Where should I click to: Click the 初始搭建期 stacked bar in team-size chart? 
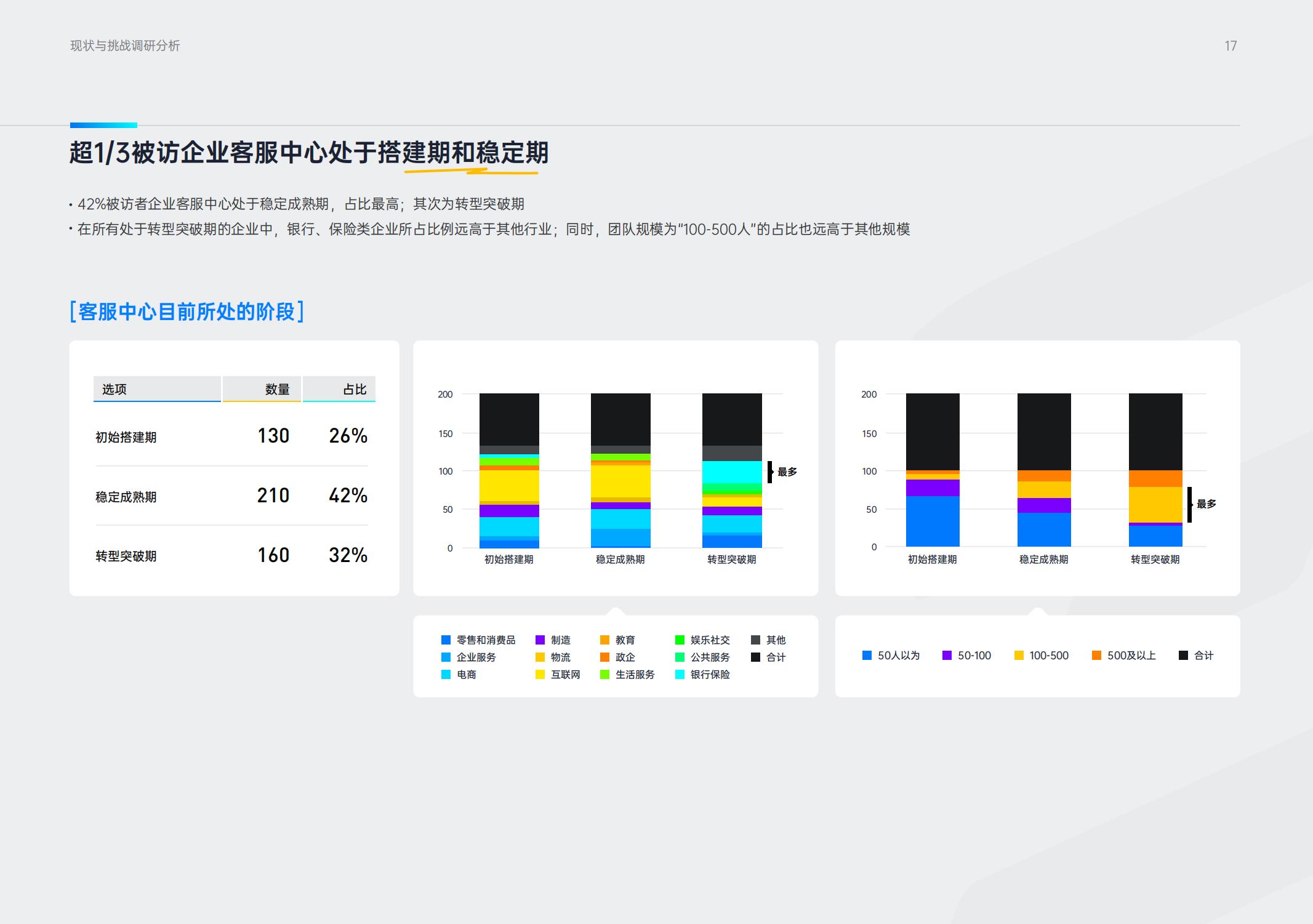933,470
